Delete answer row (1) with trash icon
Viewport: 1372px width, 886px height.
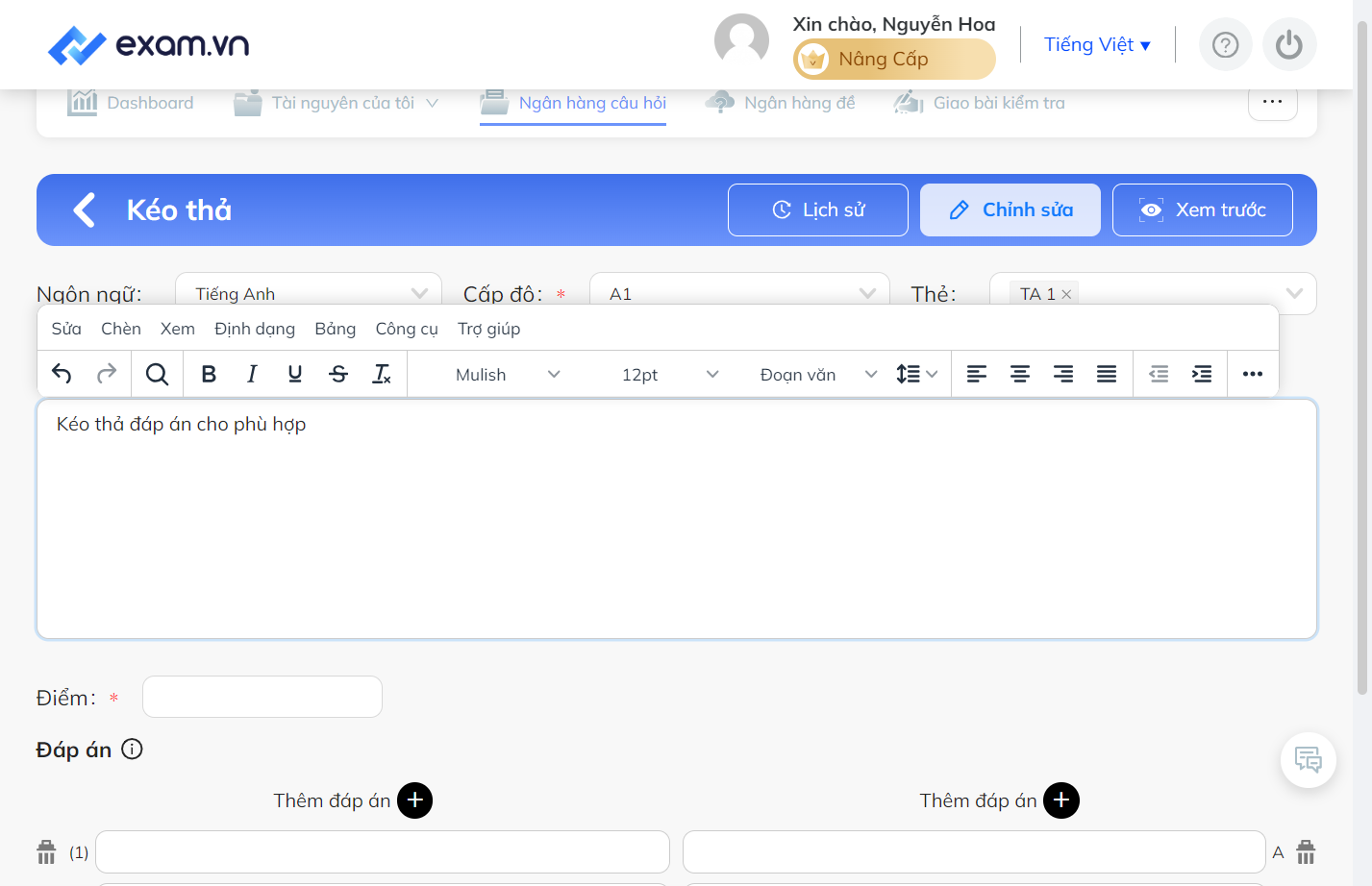coord(46,851)
